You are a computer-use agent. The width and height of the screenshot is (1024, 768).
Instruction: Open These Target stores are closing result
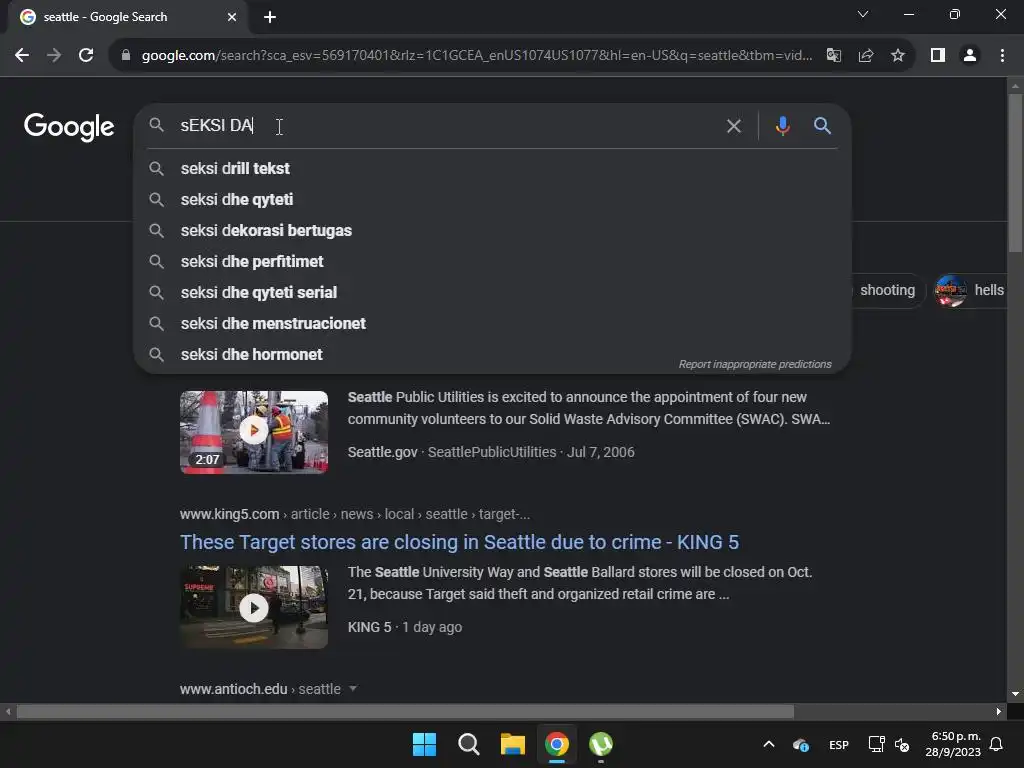click(x=459, y=542)
